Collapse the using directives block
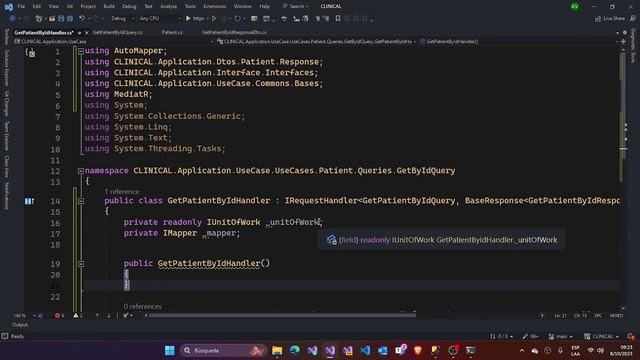Image resolution: width=640 pixels, height=360 pixels. pyautogui.click(x=81, y=51)
